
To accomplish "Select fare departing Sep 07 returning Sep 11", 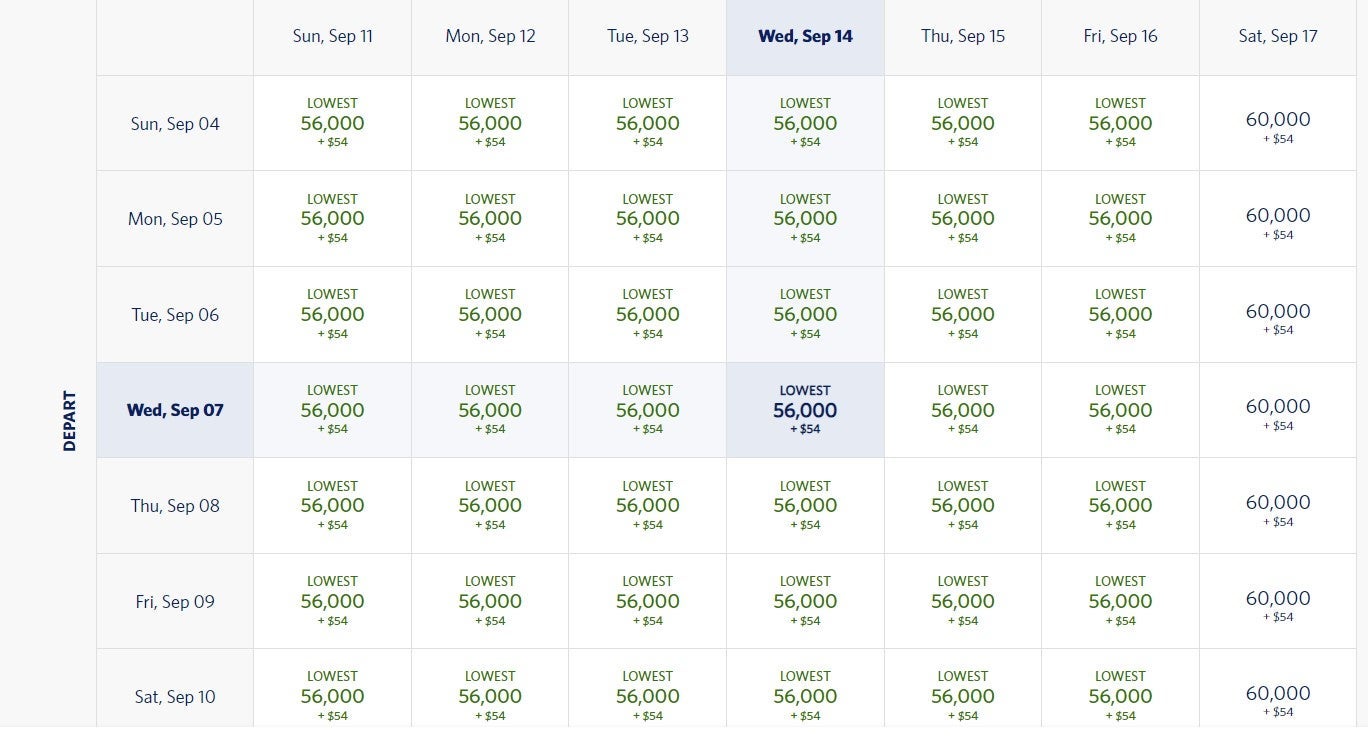I will click(332, 410).
